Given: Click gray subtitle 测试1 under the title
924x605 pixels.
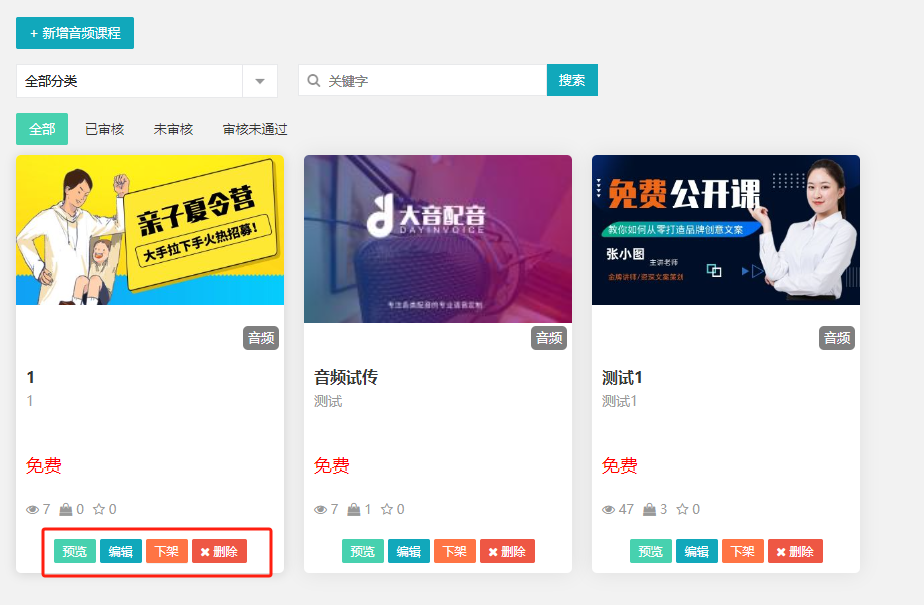Looking at the screenshot, I should point(619,401).
